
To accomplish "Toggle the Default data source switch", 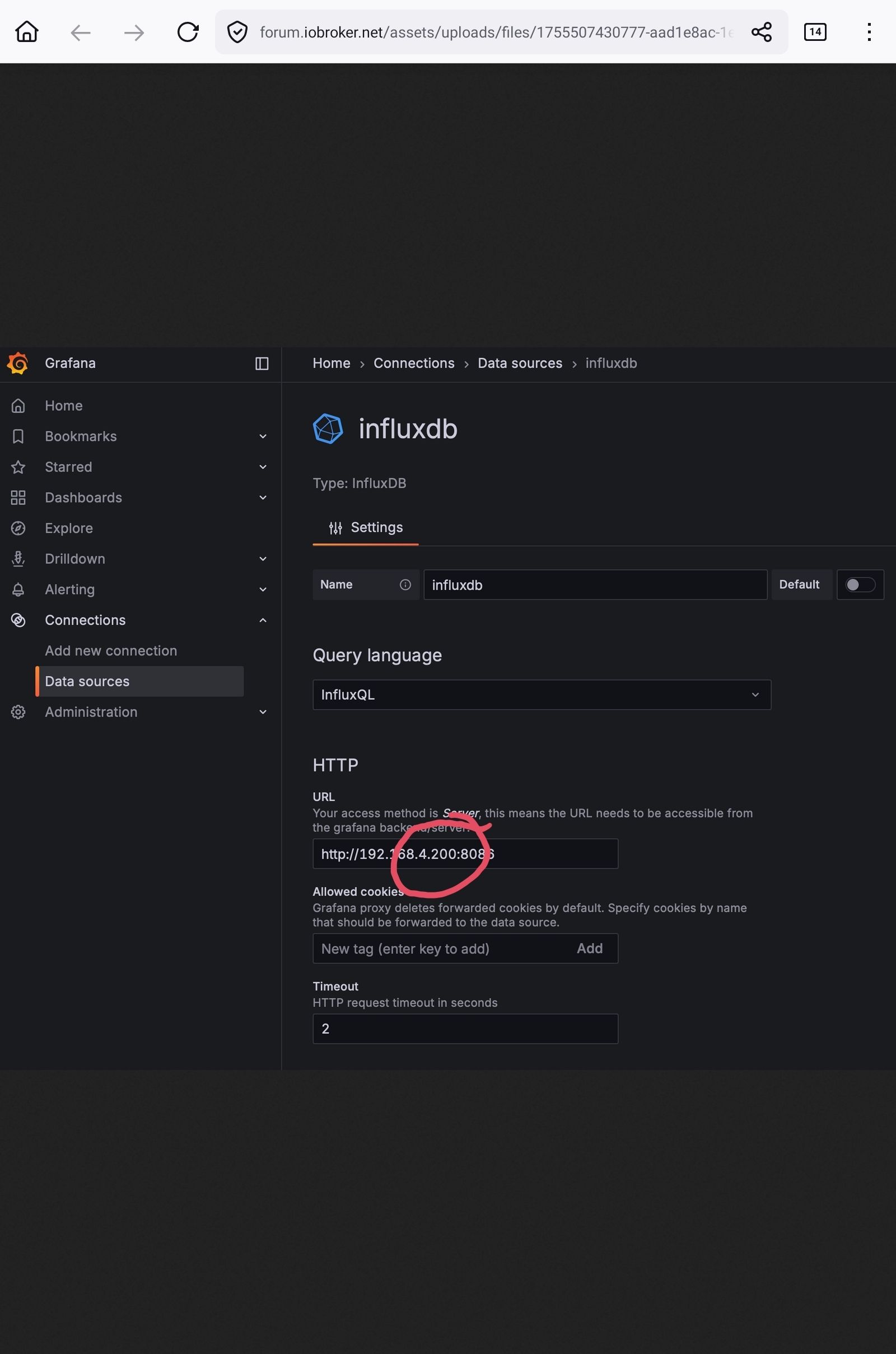I will pos(860,585).
